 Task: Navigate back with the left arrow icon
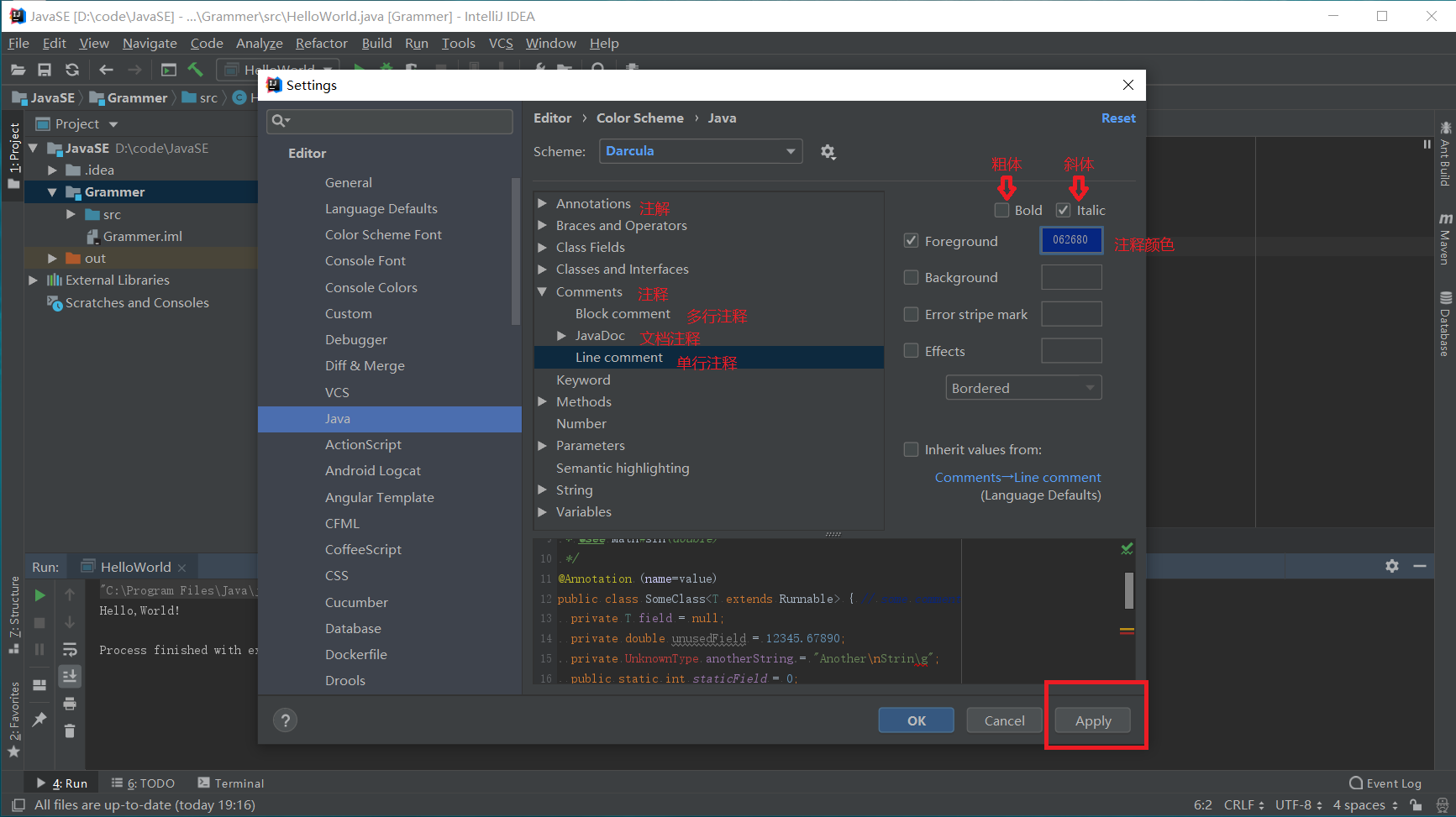click(106, 70)
